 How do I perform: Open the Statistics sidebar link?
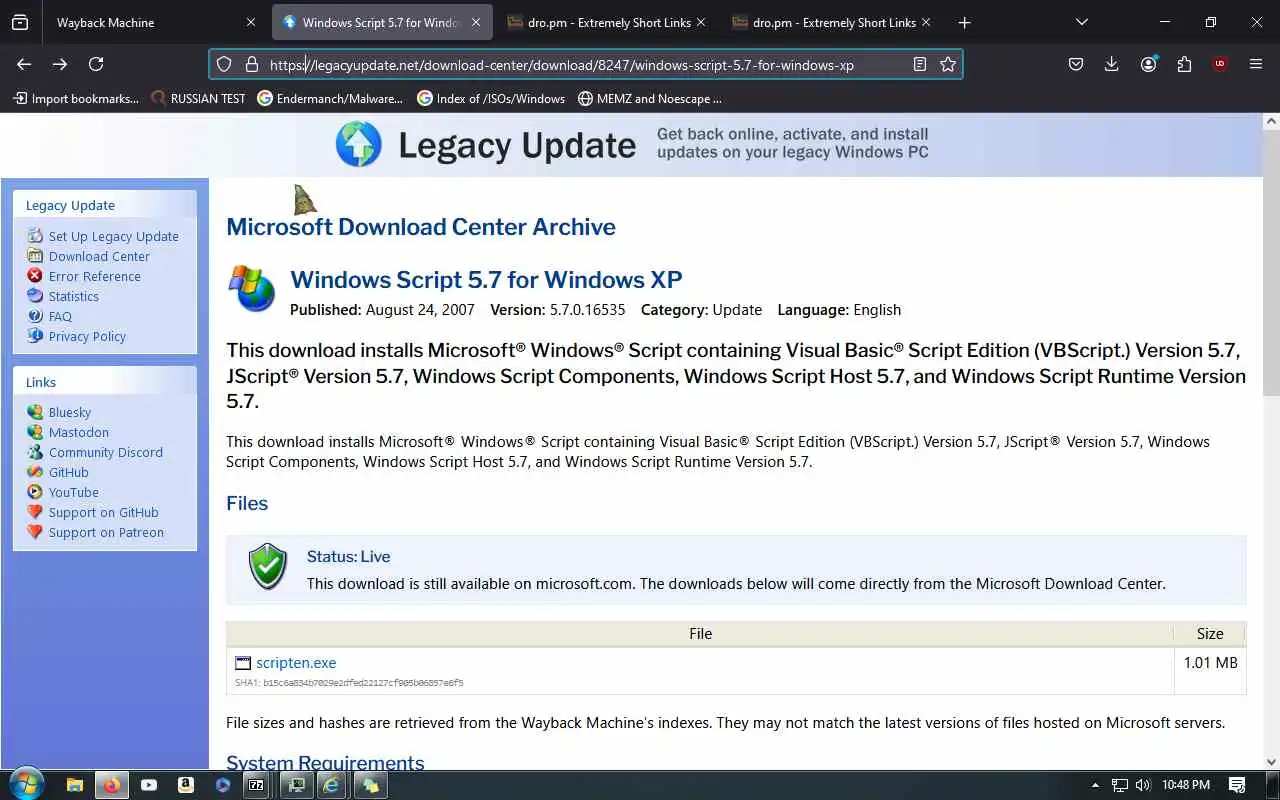tap(74, 296)
